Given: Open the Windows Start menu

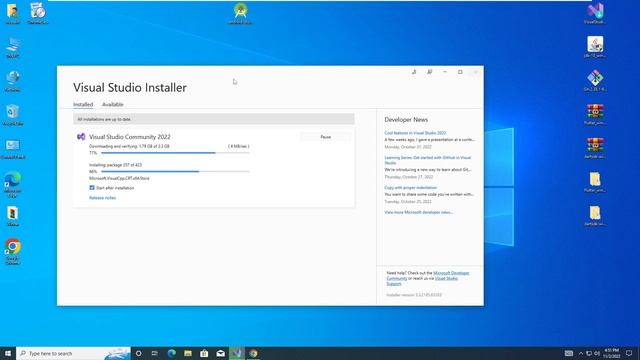Looking at the screenshot, I should pyautogui.click(x=8, y=353).
